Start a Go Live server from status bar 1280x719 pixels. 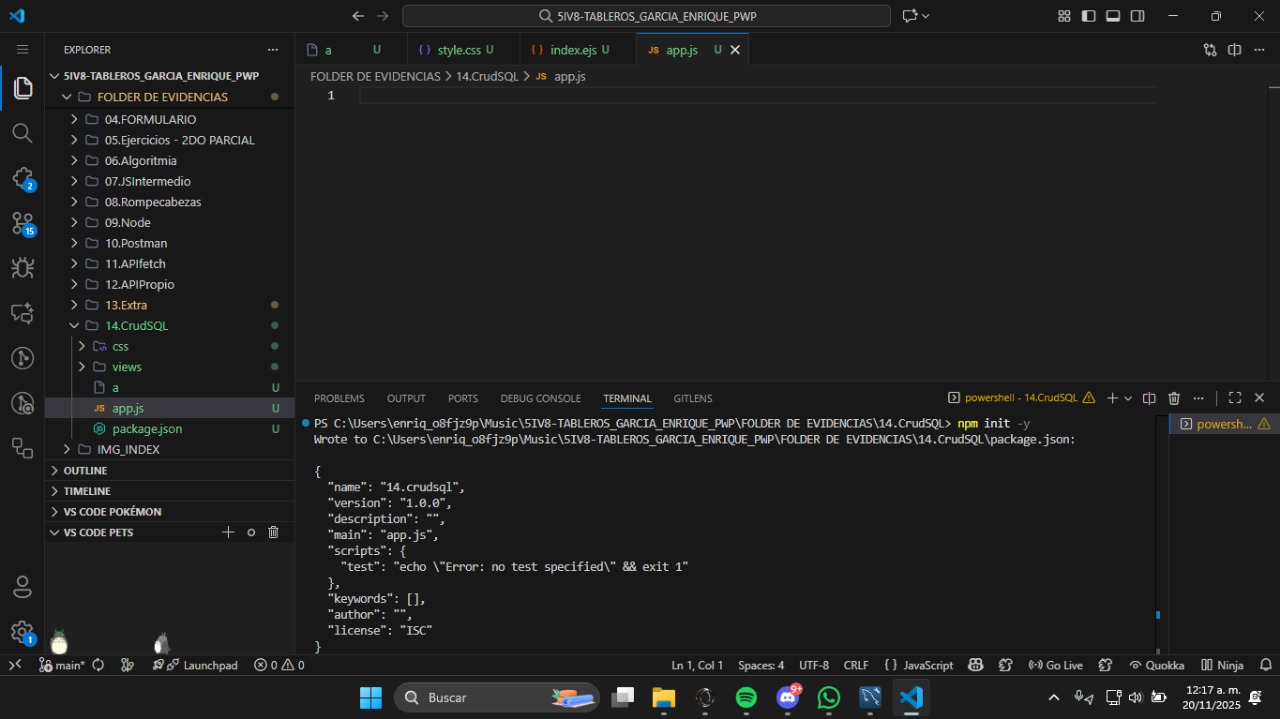[x=1057, y=665]
